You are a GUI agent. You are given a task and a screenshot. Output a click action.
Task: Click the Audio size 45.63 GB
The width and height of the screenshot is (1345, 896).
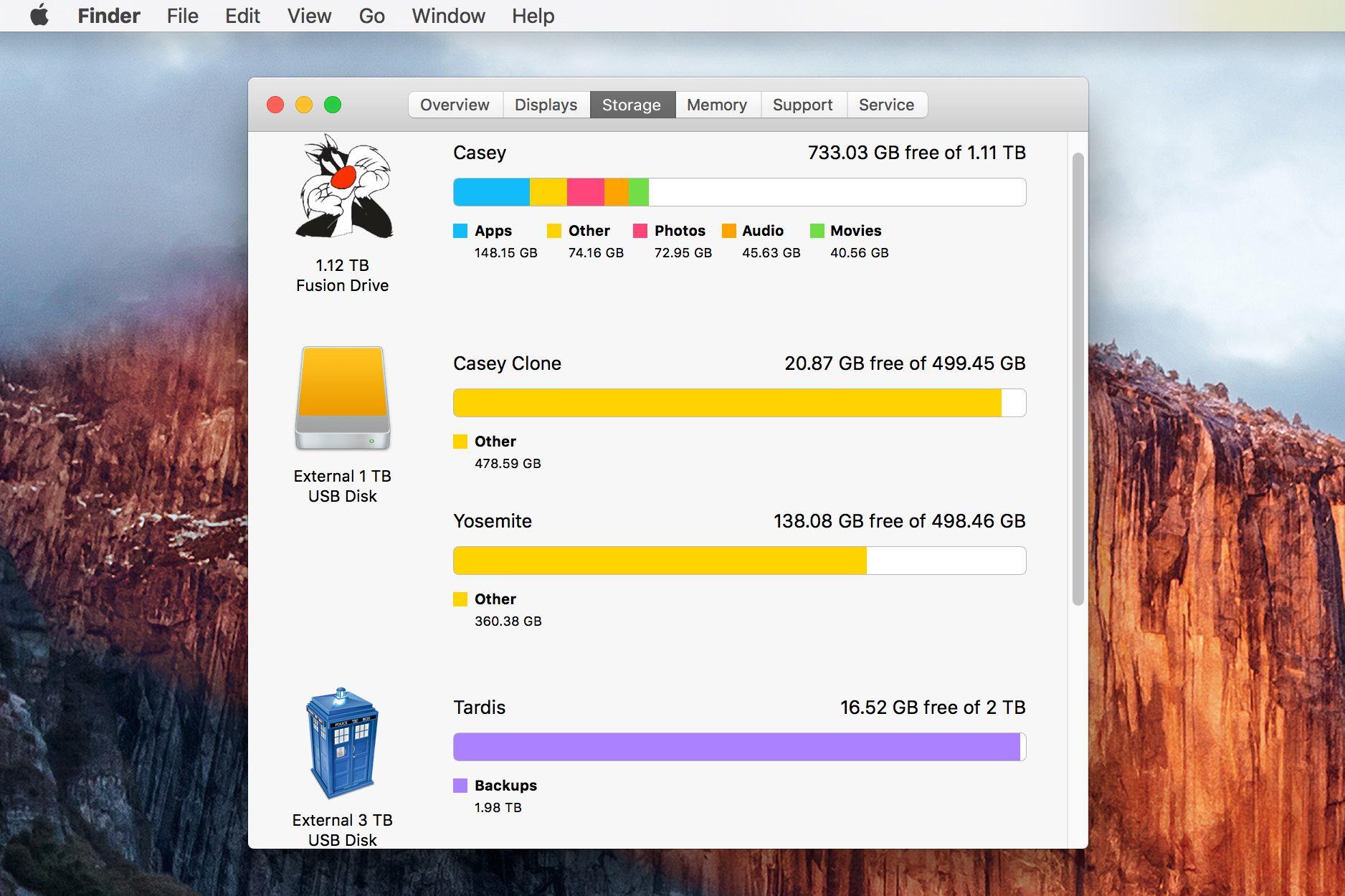click(x=771, y=253)
